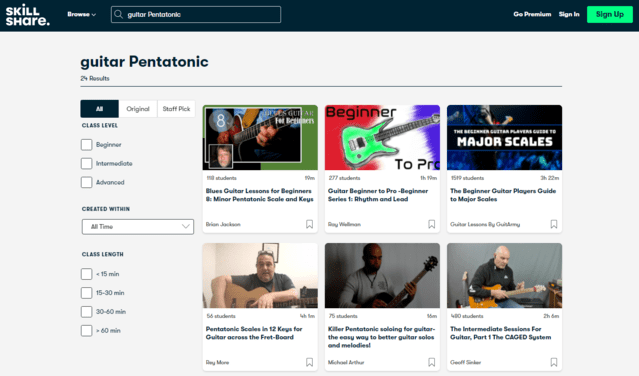The width and height of the screenshot is (639, 376).
Task: Bookmark The Intermediate Sessions class
Action: click(x=554, y=362)
